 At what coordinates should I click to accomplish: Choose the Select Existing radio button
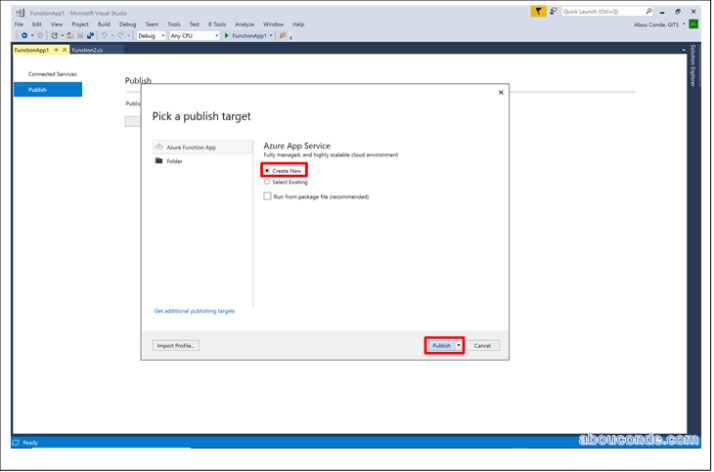(267, 182)
